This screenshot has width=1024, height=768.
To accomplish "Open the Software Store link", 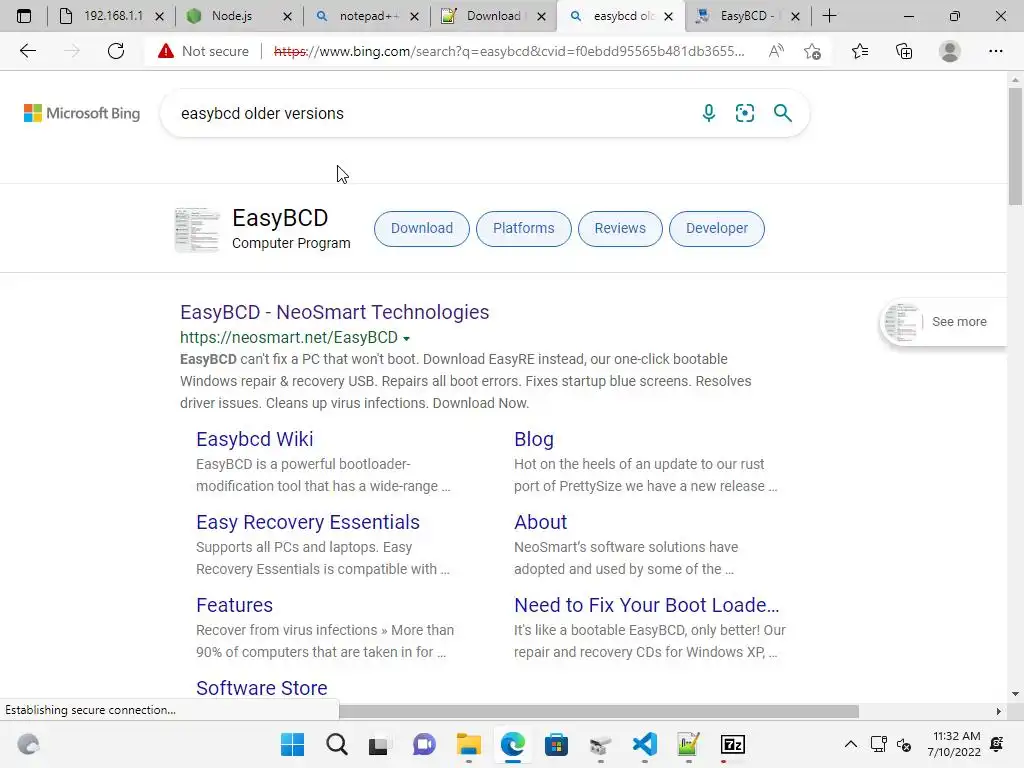I will pyautogui.click(x=261, y=688).
